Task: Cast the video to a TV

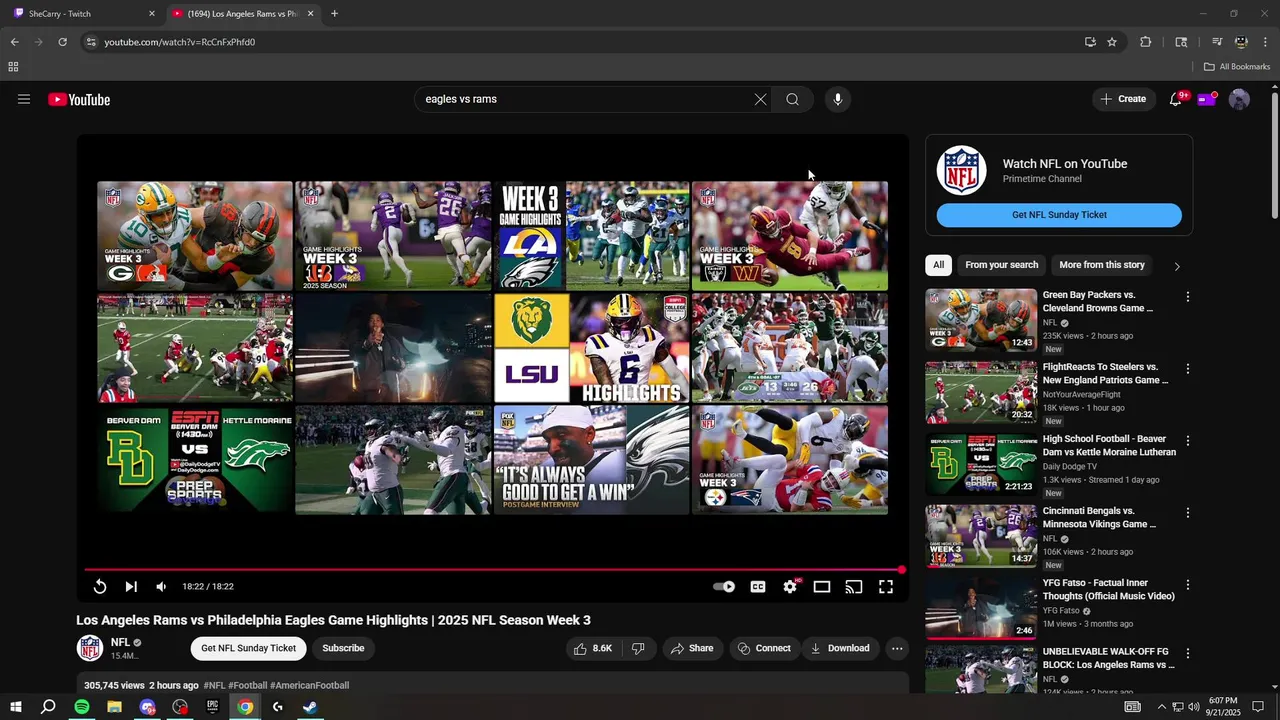Action: pyautogui.click(x=854, y=587)
